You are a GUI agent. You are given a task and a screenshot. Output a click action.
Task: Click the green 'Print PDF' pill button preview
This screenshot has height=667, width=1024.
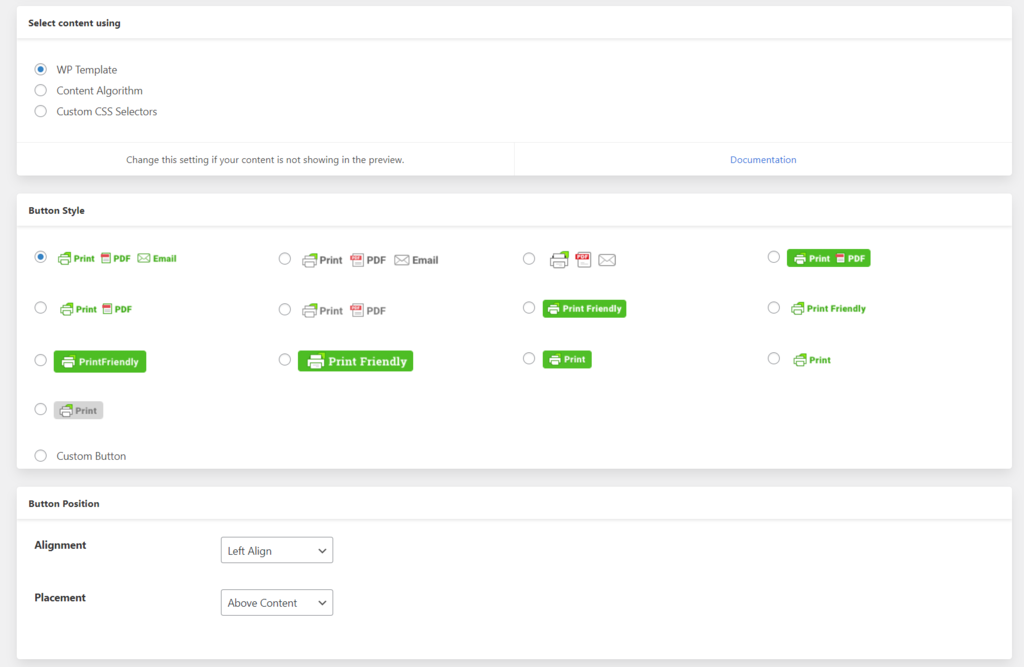828,257
